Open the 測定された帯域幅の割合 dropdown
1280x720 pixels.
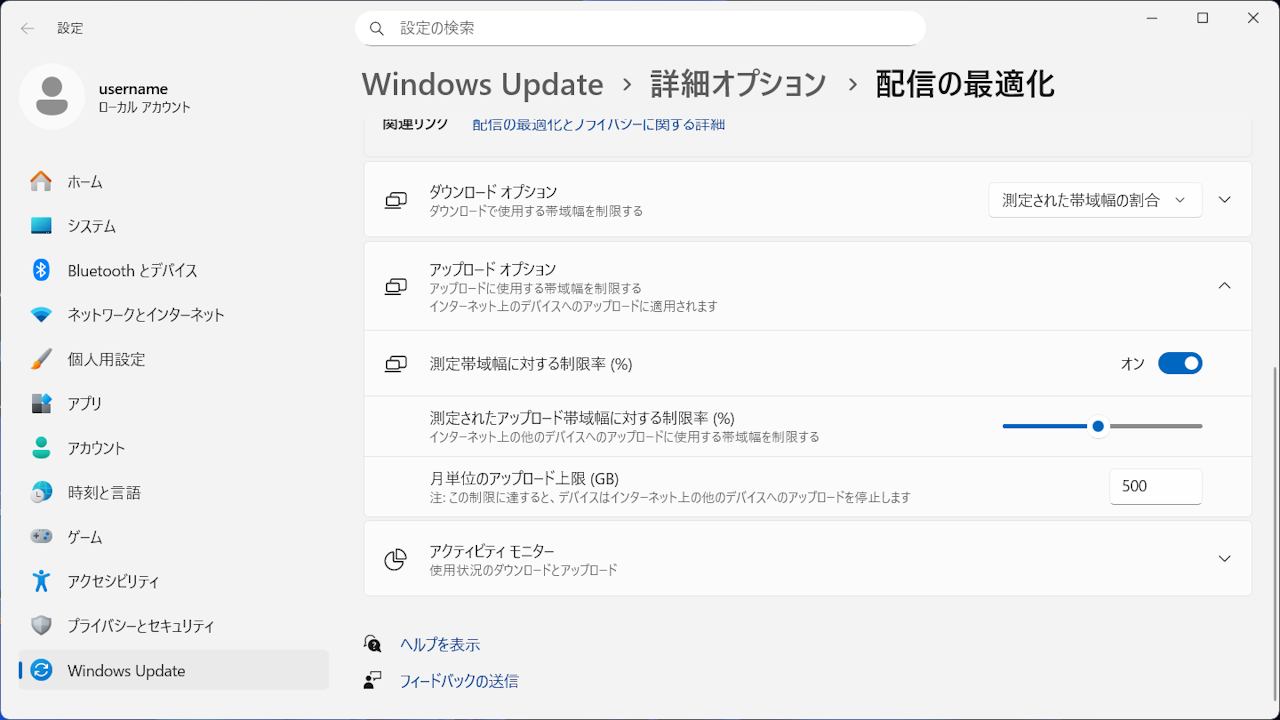[1095, 200]
